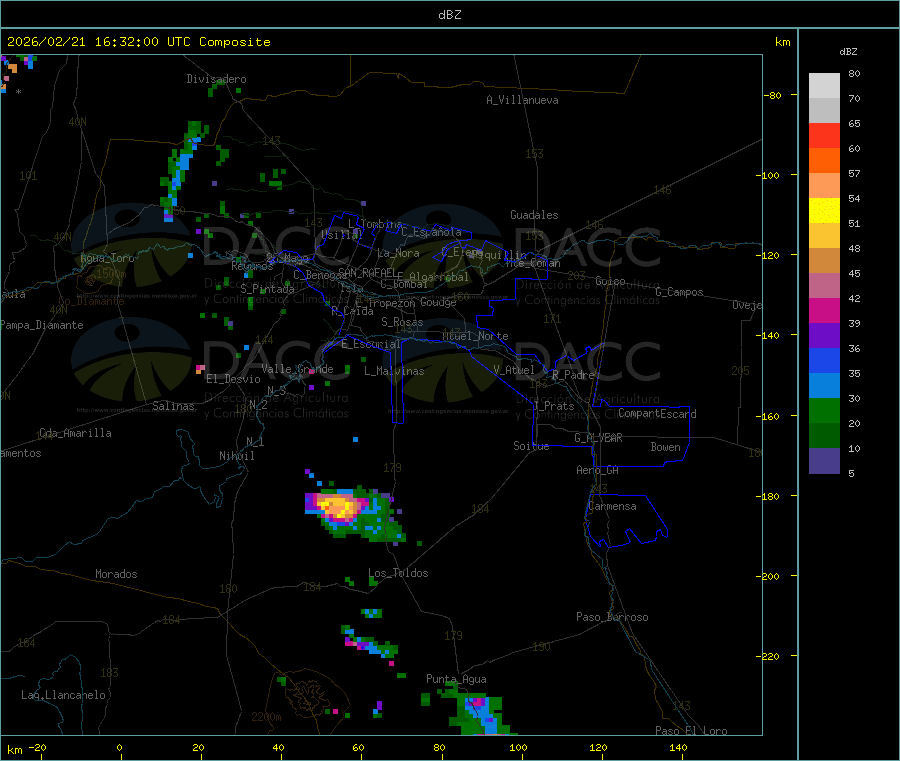The image size is (900, 761).
Task: Click the Nihuil map label
Action: [x=237, y=456]
